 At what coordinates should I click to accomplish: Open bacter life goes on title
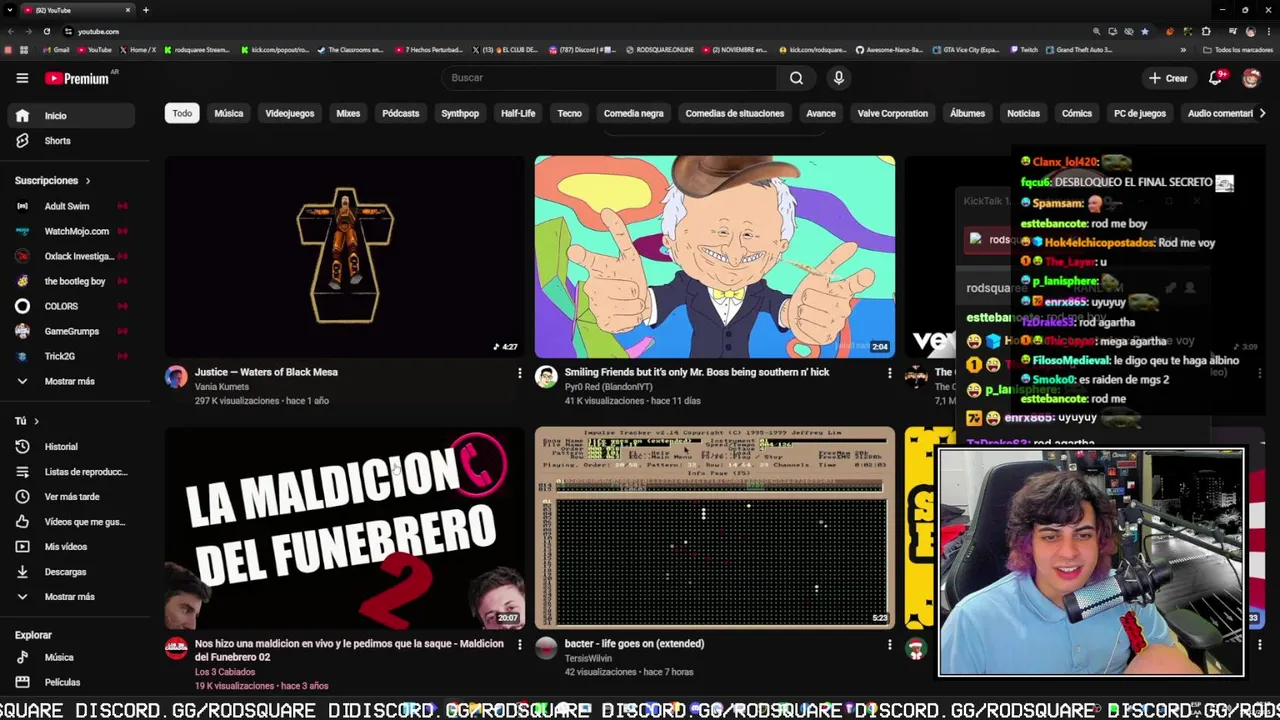click(634, 644)
